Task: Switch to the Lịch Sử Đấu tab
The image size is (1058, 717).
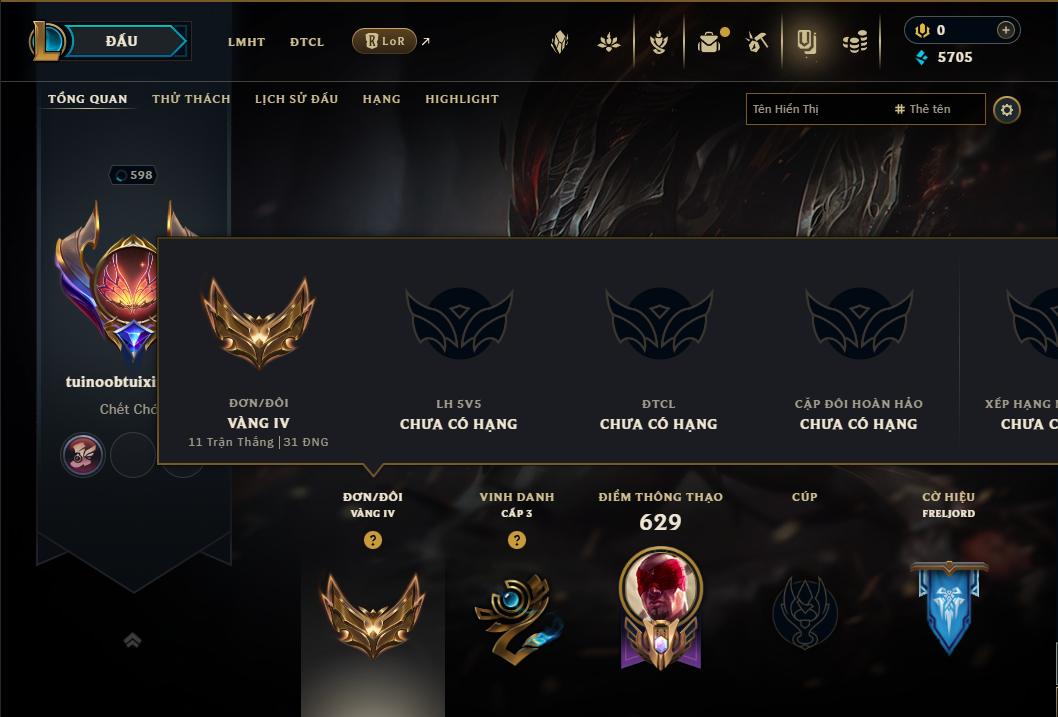Action: coord(296,99)
